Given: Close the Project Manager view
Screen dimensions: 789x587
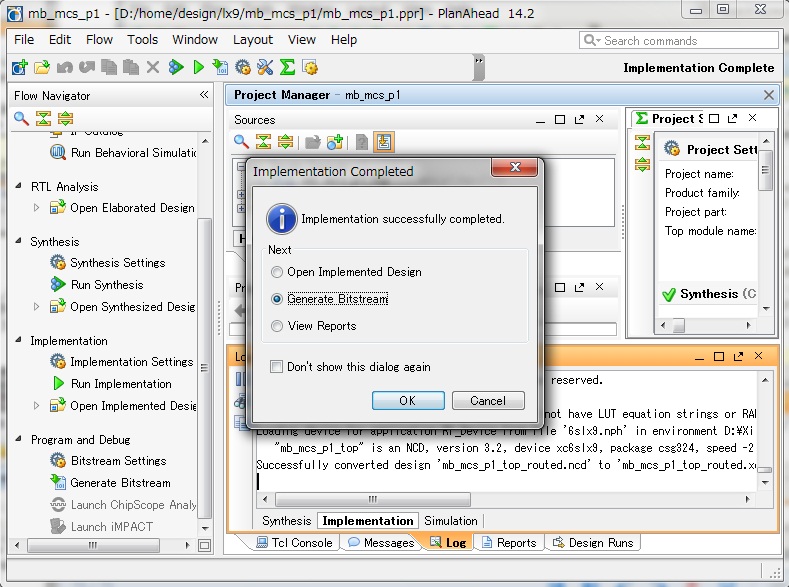Looking at the screenshot, I should [769, 95].
